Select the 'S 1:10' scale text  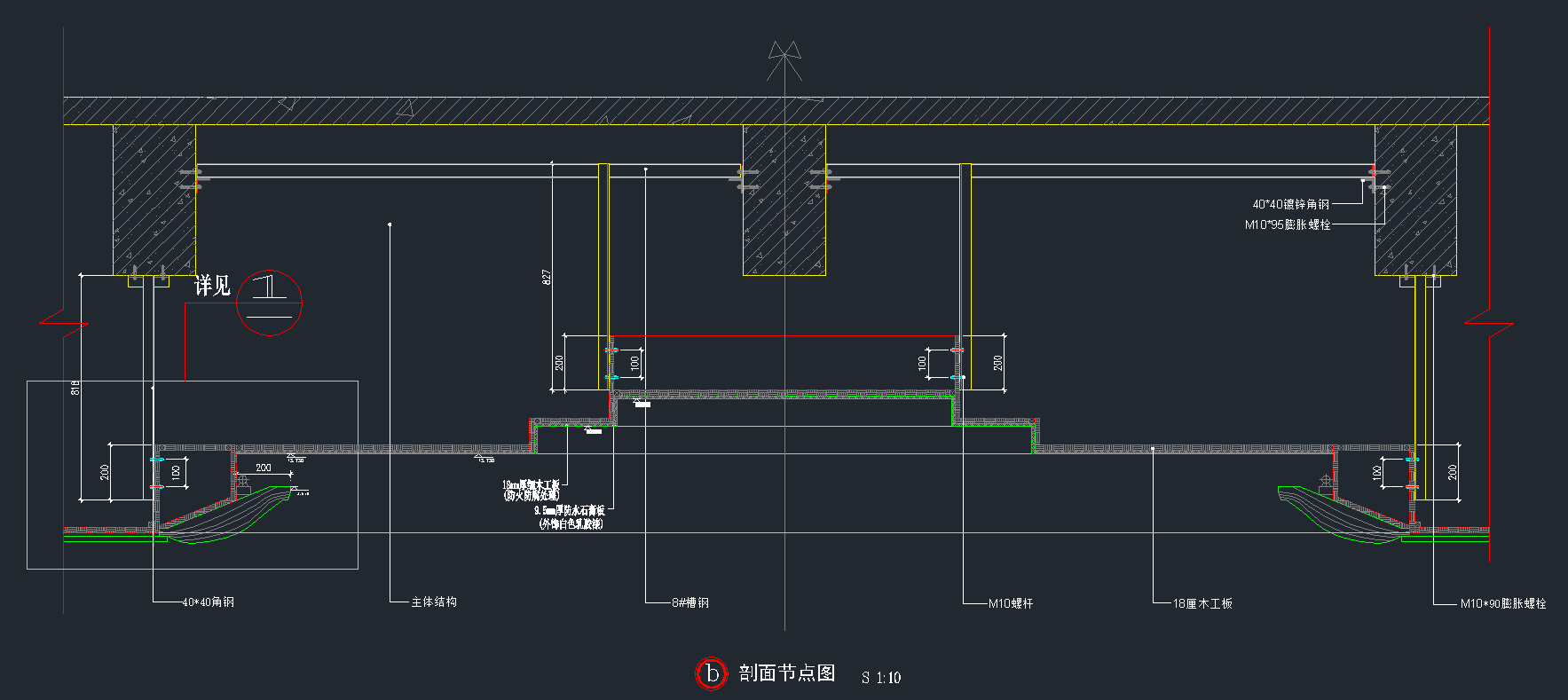(880, 678)
